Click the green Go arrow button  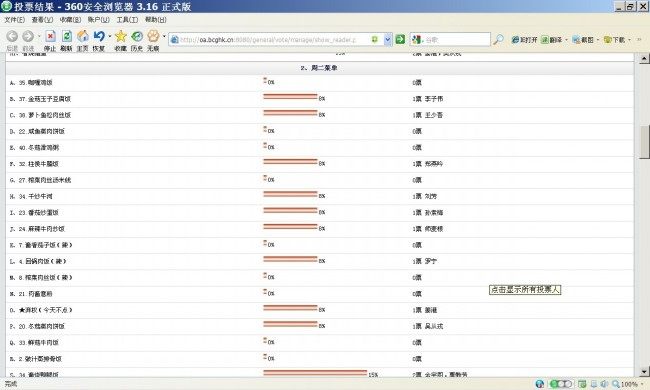click(x=400, y=39)
